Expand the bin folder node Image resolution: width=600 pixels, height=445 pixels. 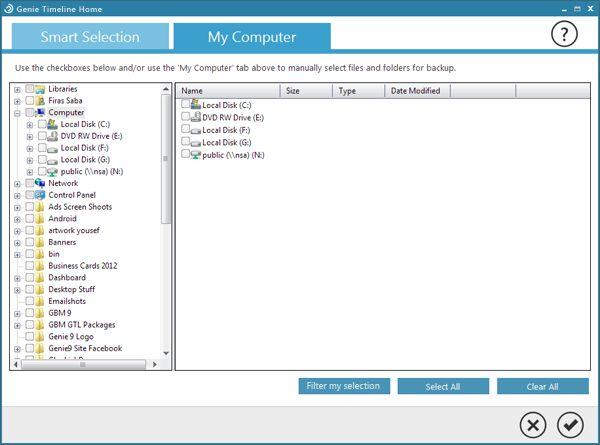[x=17, y=255]
